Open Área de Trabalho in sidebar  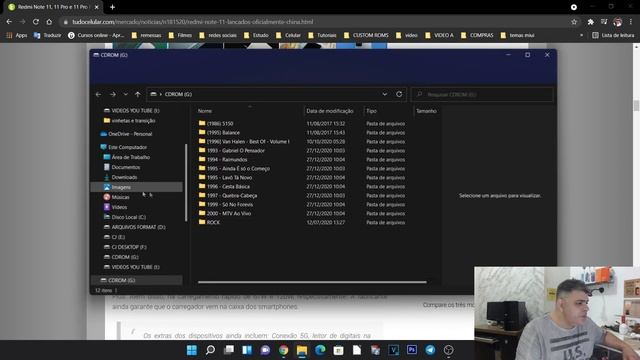(127, 157)
